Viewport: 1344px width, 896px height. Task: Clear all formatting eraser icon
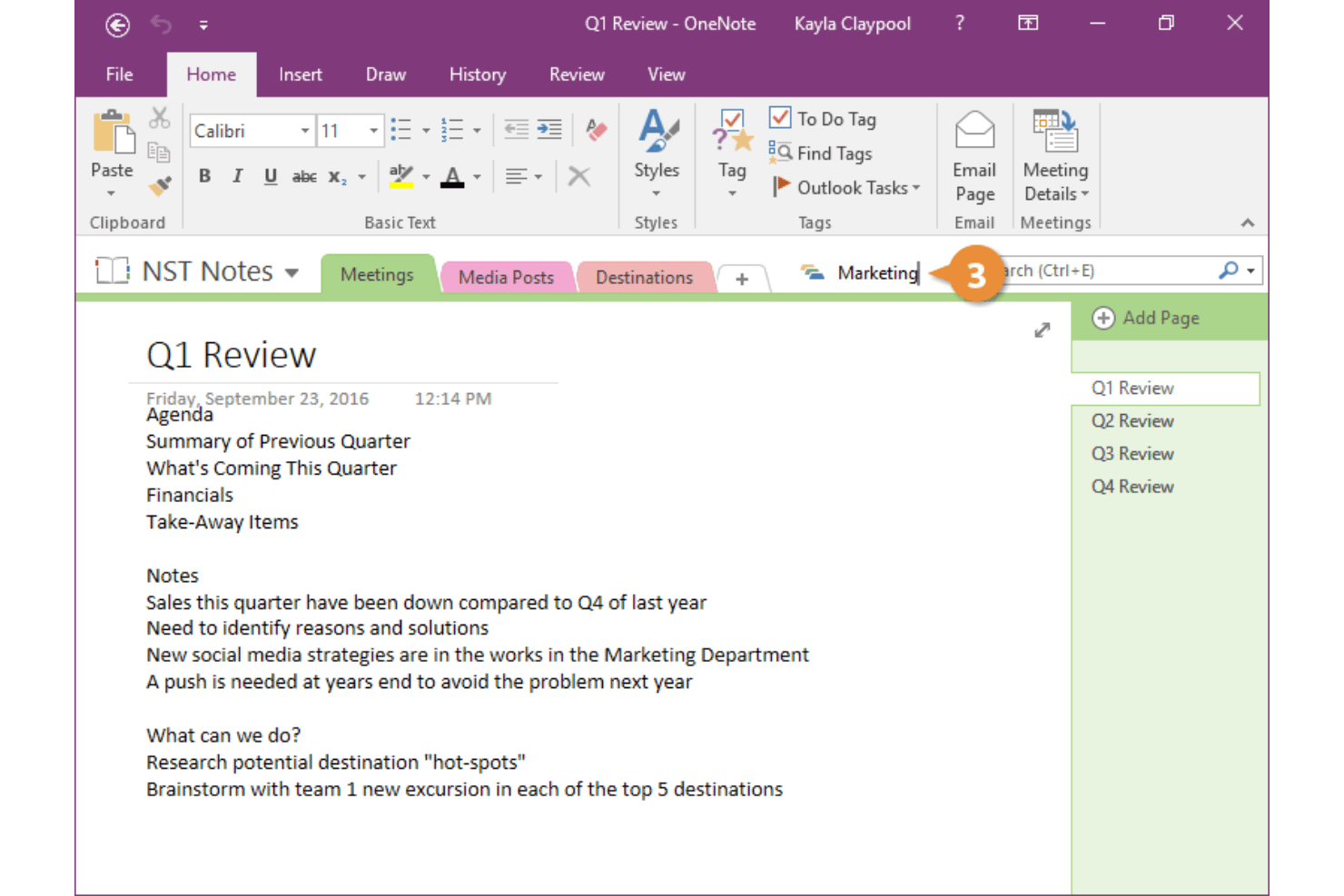(596, 130)
